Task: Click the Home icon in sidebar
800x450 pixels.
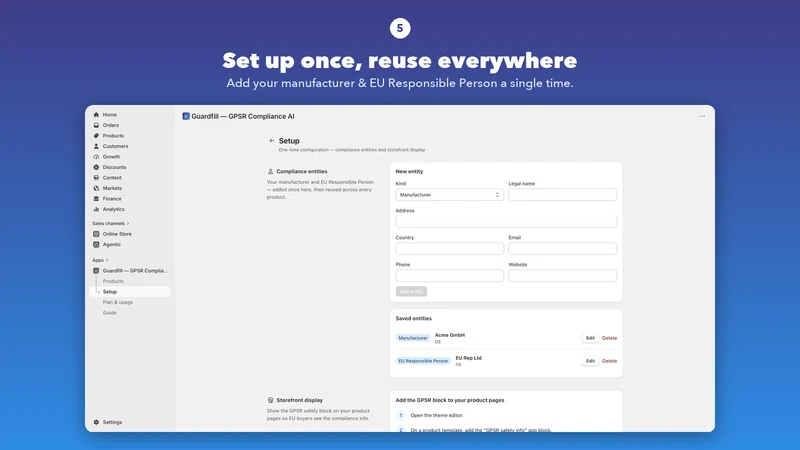Action: click(x=96, y=115)
